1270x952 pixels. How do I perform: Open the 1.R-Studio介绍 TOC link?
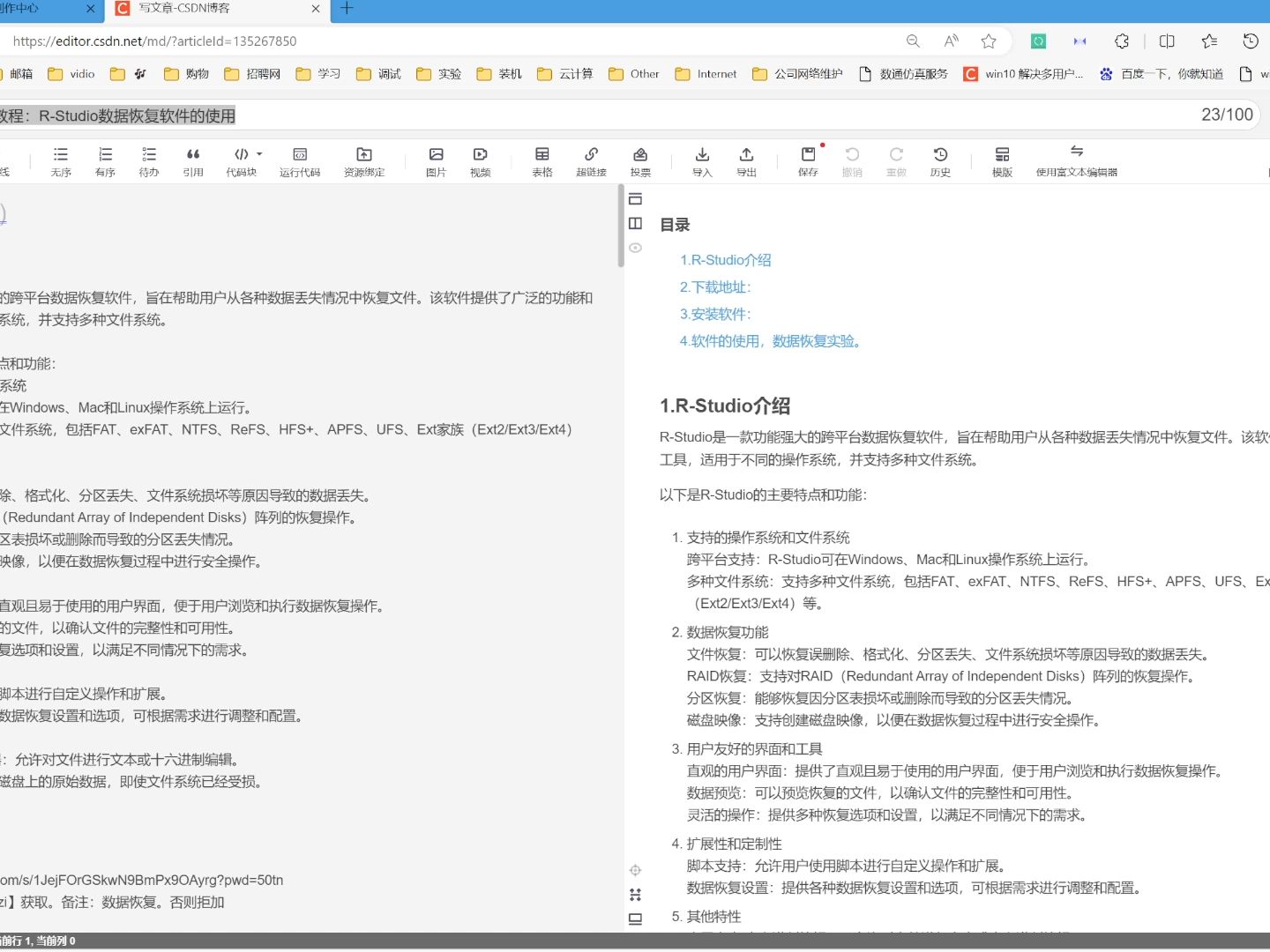[x=725, y=259]
